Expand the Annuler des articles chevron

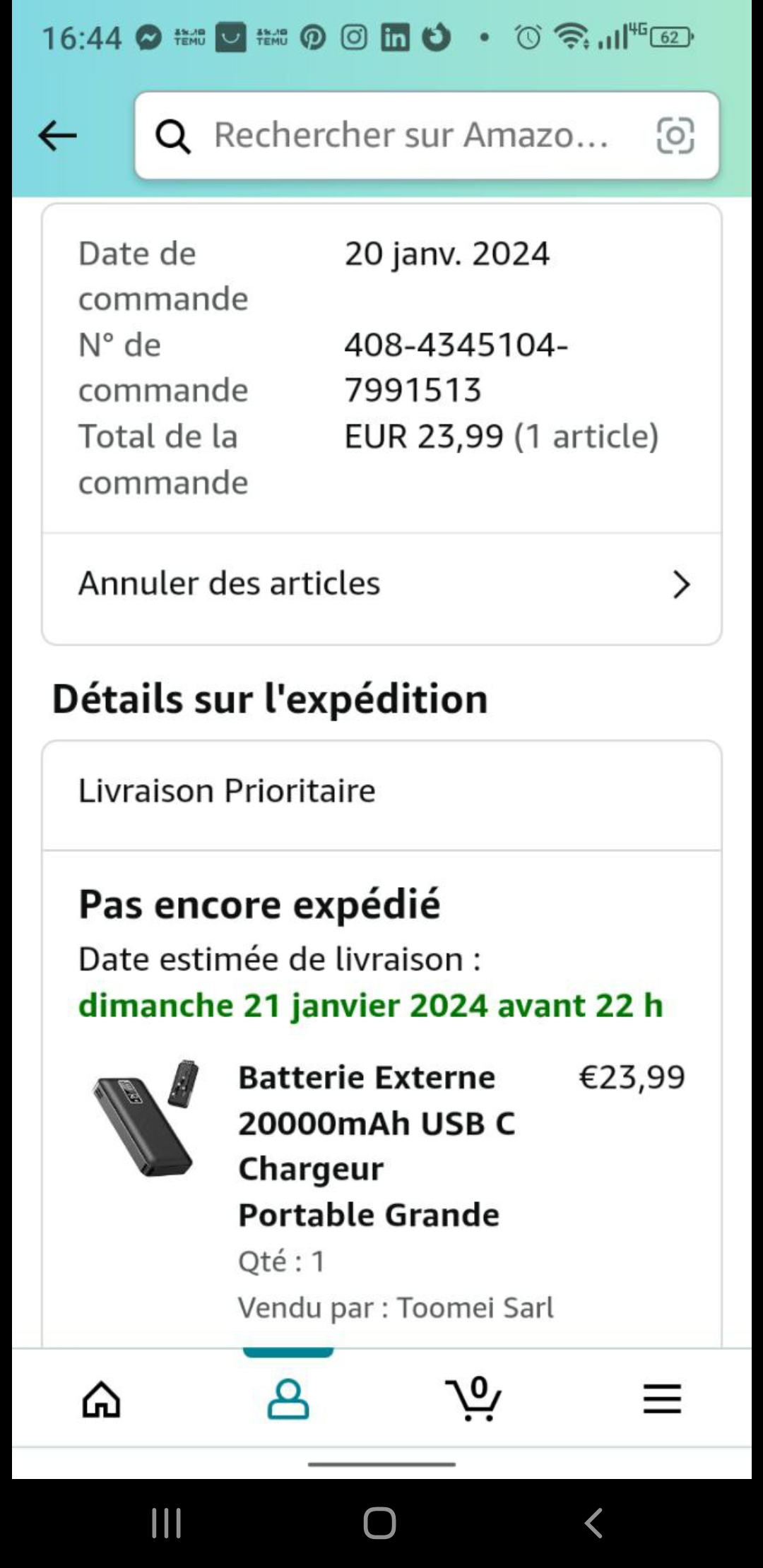coord(681,585)
